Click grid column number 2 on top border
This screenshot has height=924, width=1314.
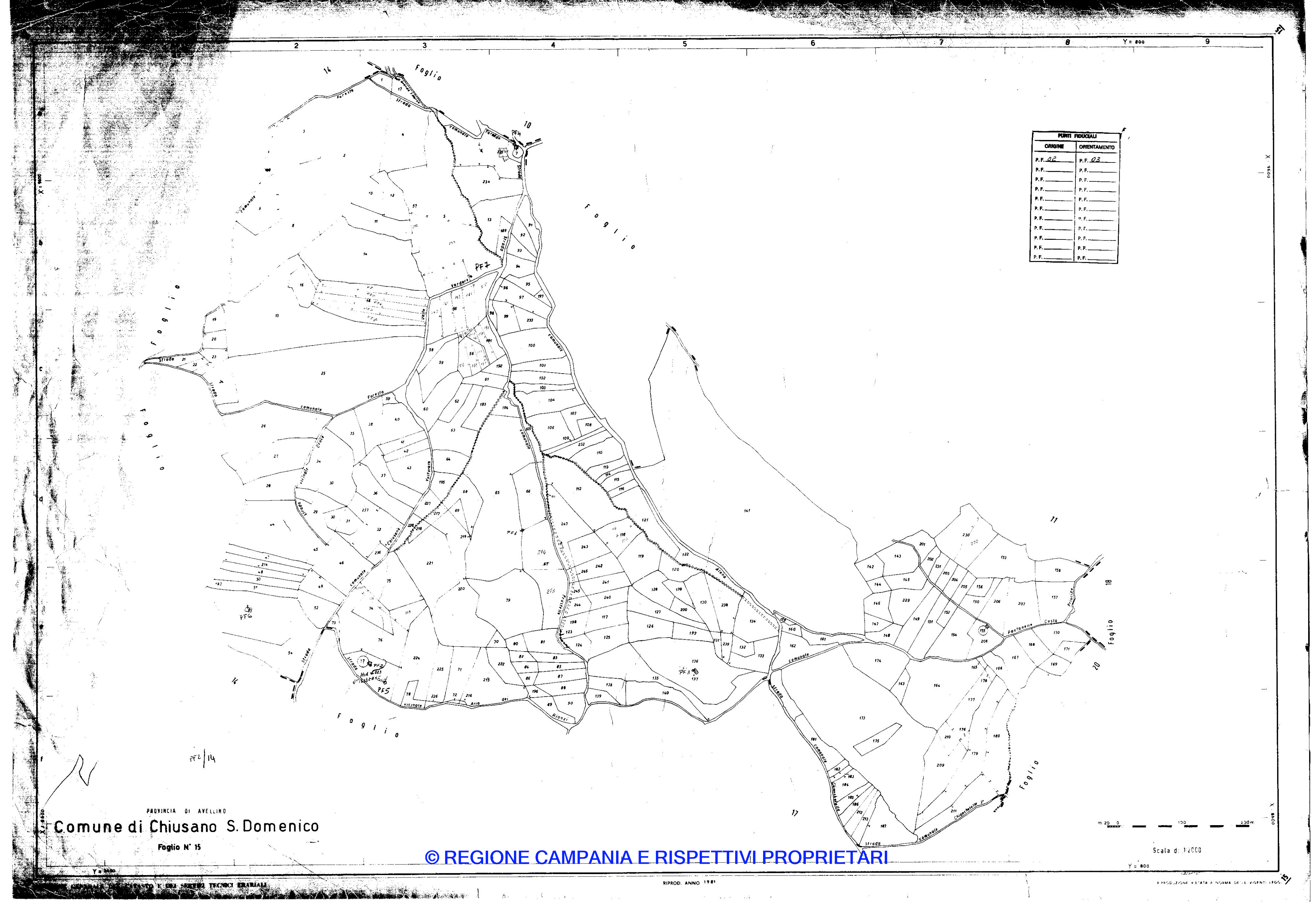(x=296, y=46)
